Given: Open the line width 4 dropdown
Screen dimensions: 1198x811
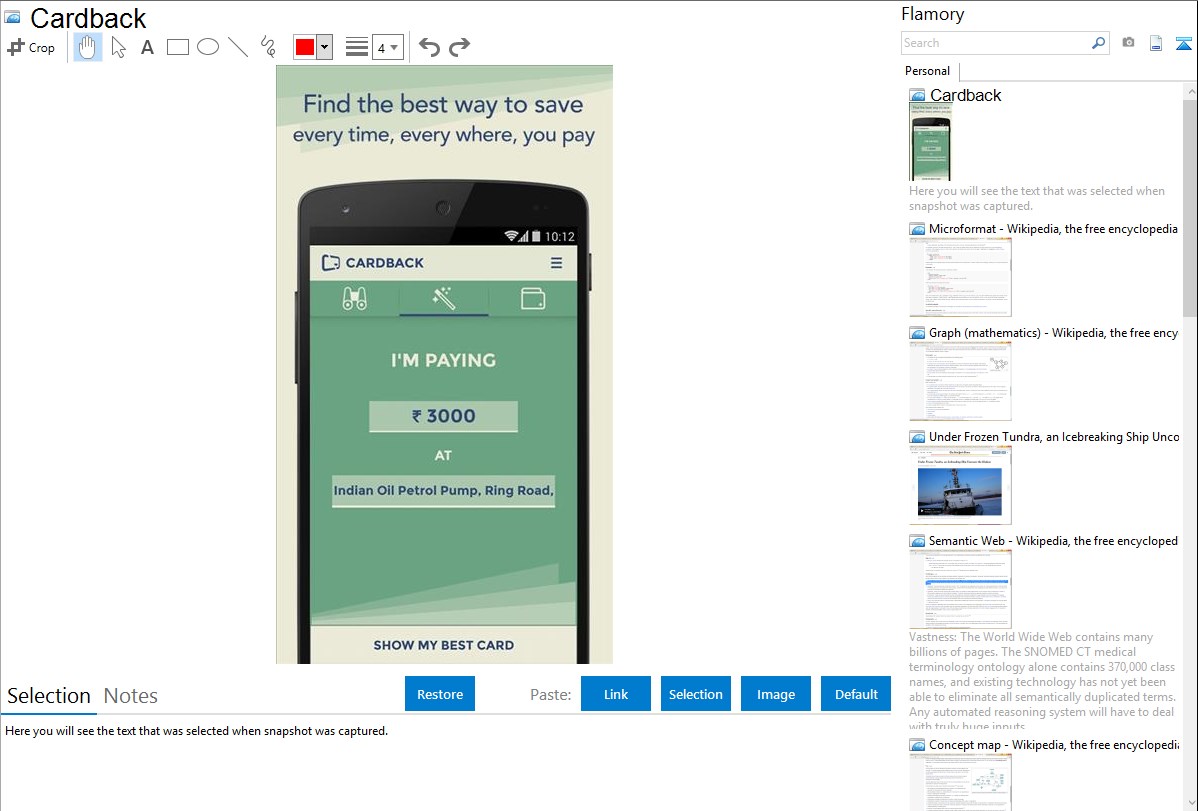Looking at the screenshot, I should tap(388, 47).
